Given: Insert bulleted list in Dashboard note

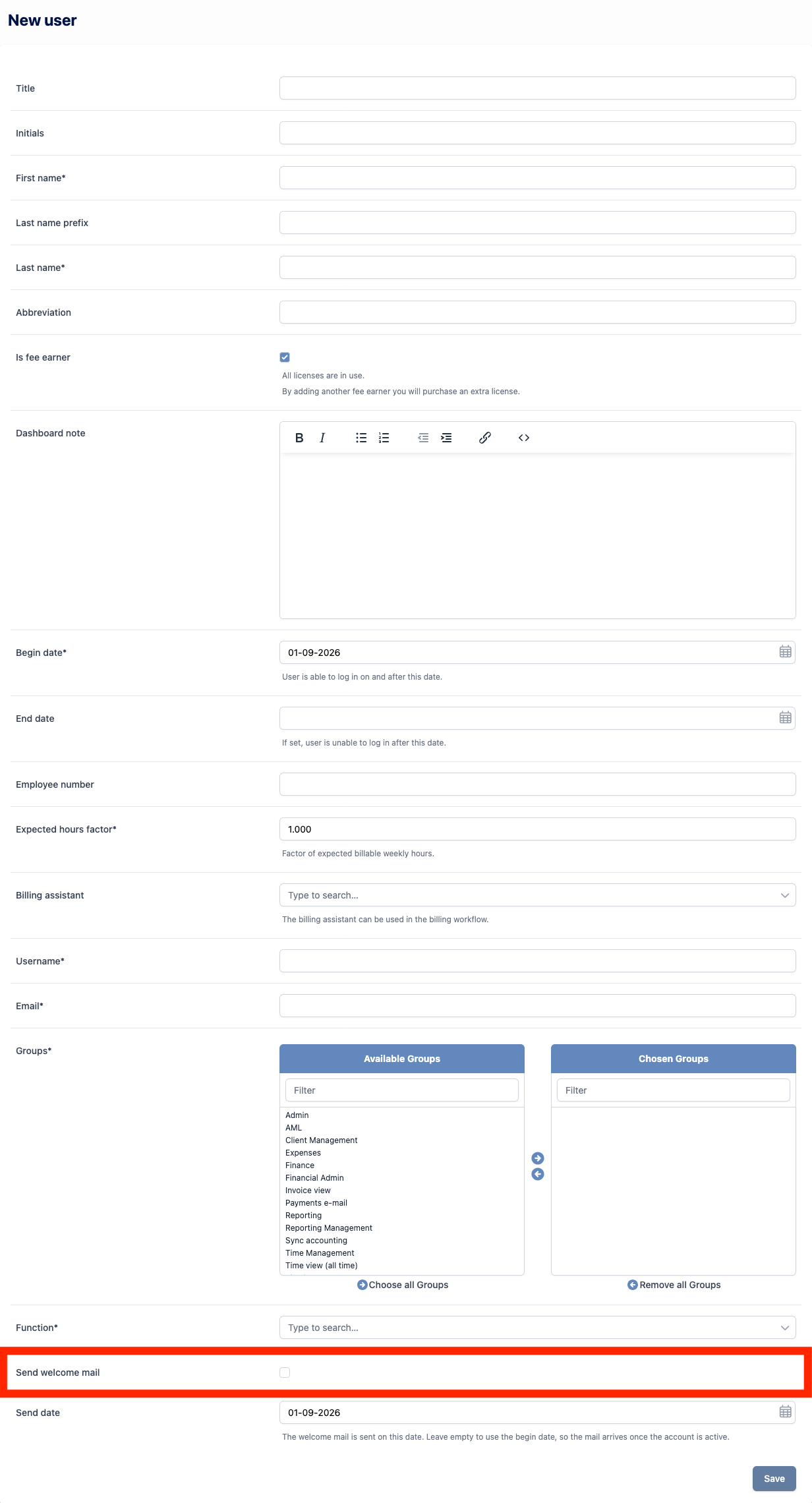Looking at the screenshot, I should 361,438.
